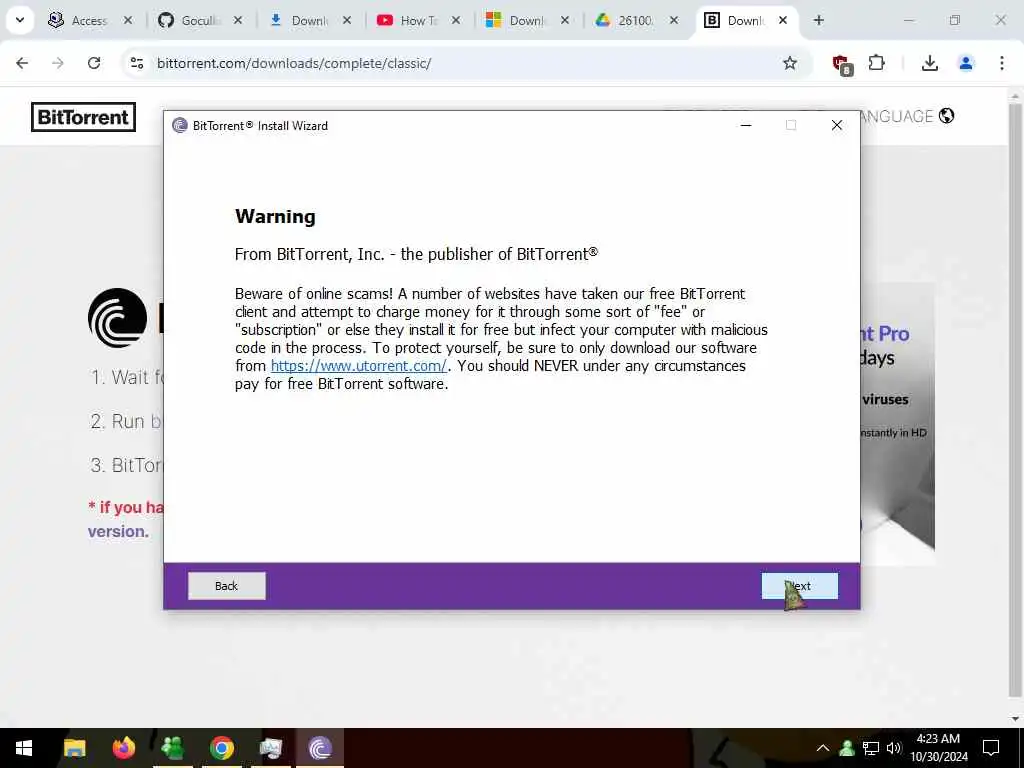
Task: Open Chrome downloads icon
Action: point(929,63)
